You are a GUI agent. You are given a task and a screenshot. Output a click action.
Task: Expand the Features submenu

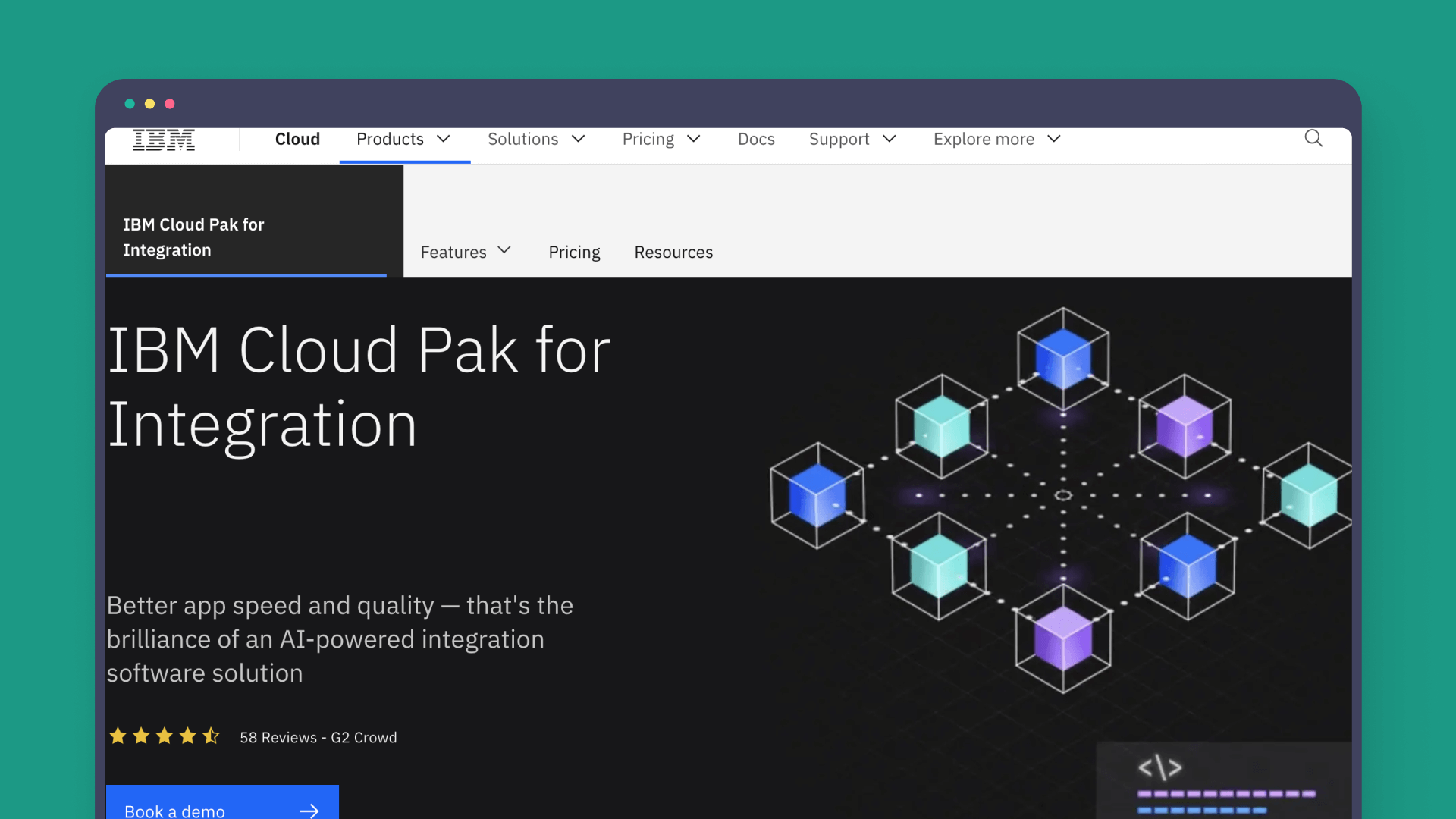pos(466,252)
